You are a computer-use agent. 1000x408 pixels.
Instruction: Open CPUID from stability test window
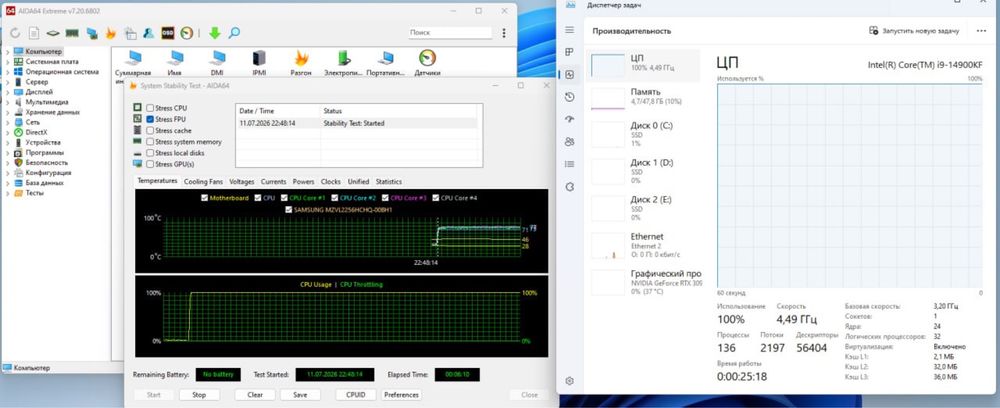(356, 395)
